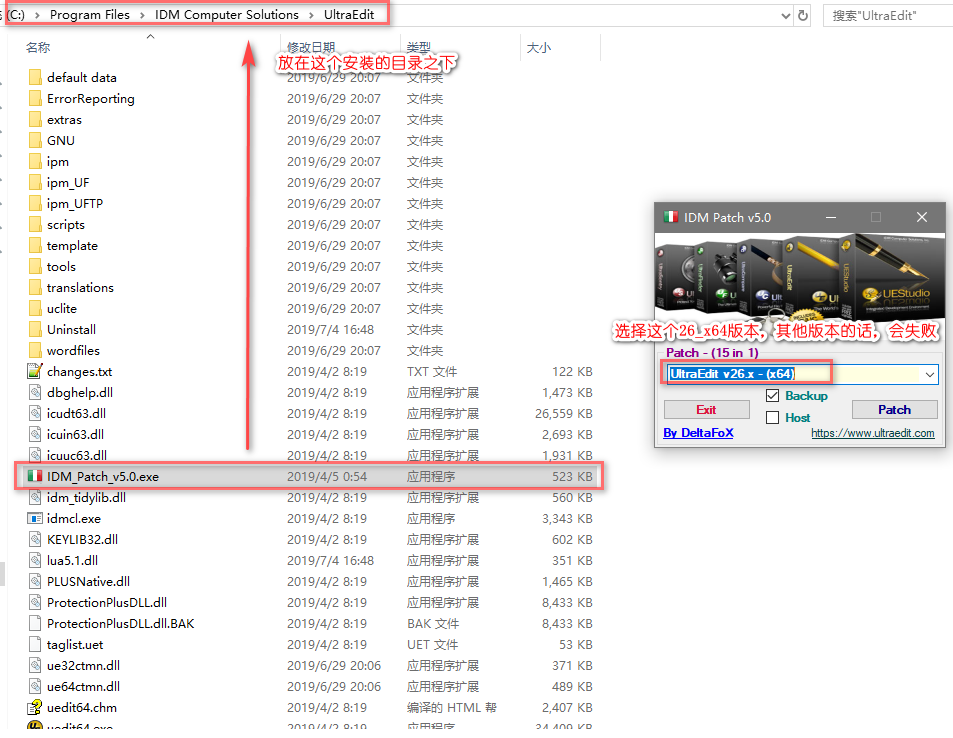Sort by the 名称 column header

tap(38, 47)
